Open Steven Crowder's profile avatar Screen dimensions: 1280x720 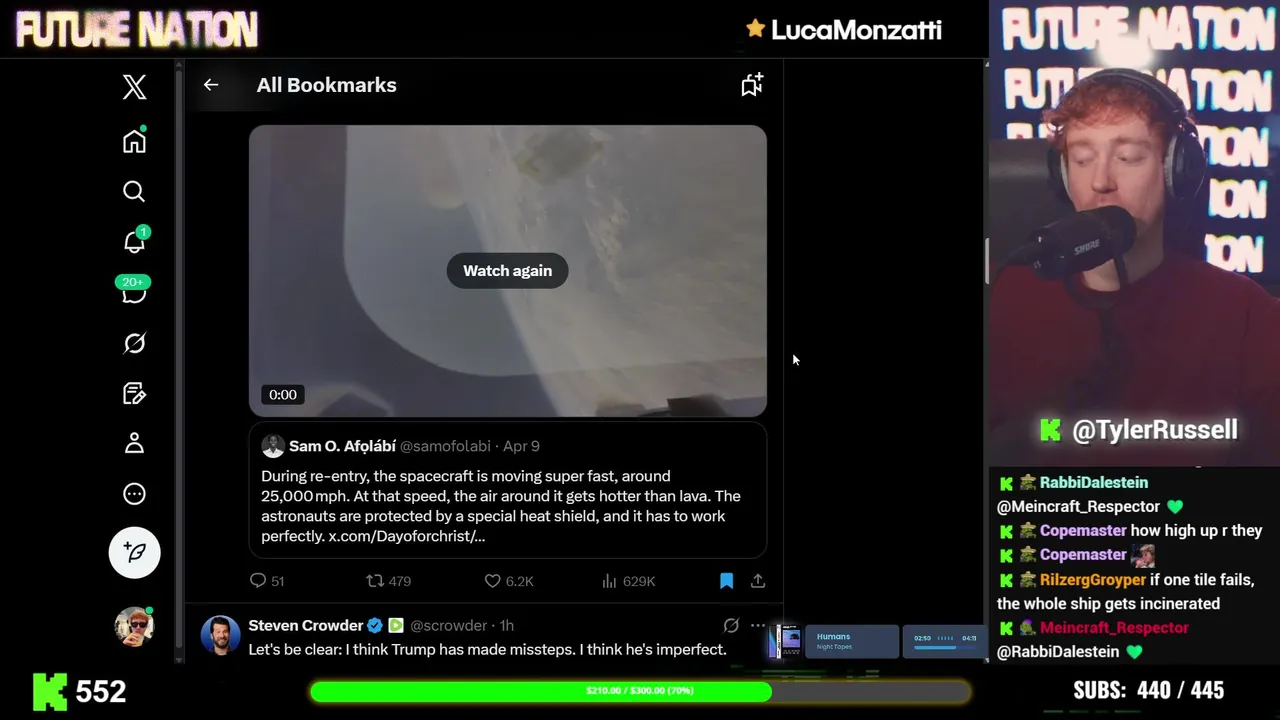pos(220,635)
